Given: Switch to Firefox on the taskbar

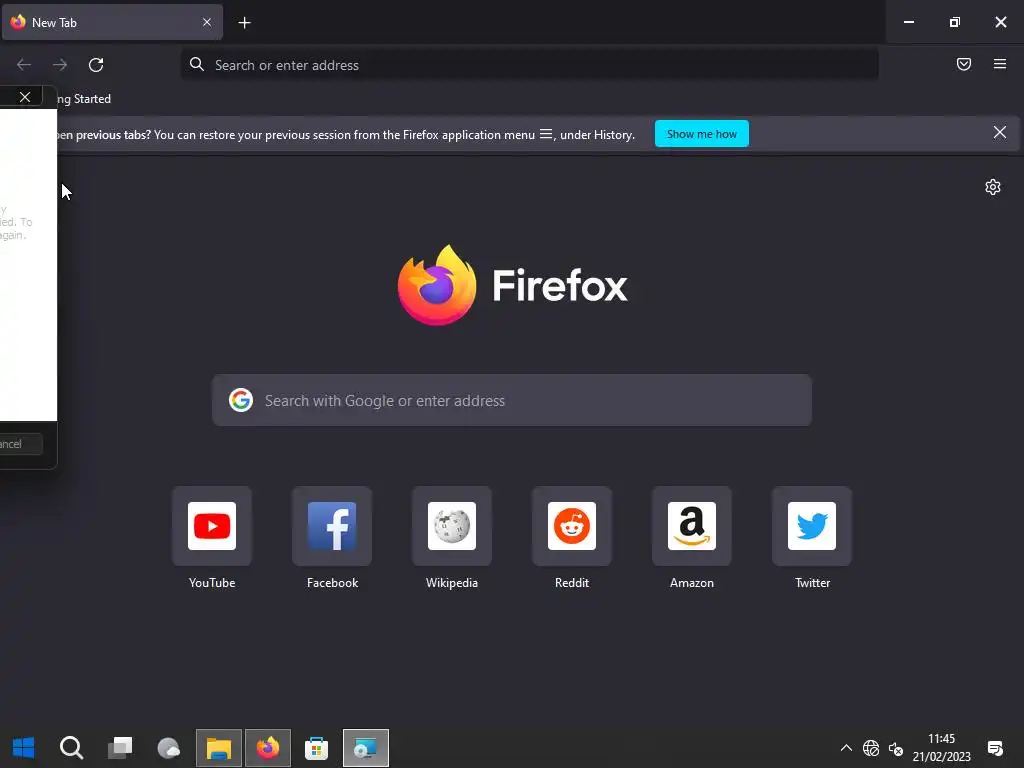Looking at the screenshot, I should (x=268, y=748).
